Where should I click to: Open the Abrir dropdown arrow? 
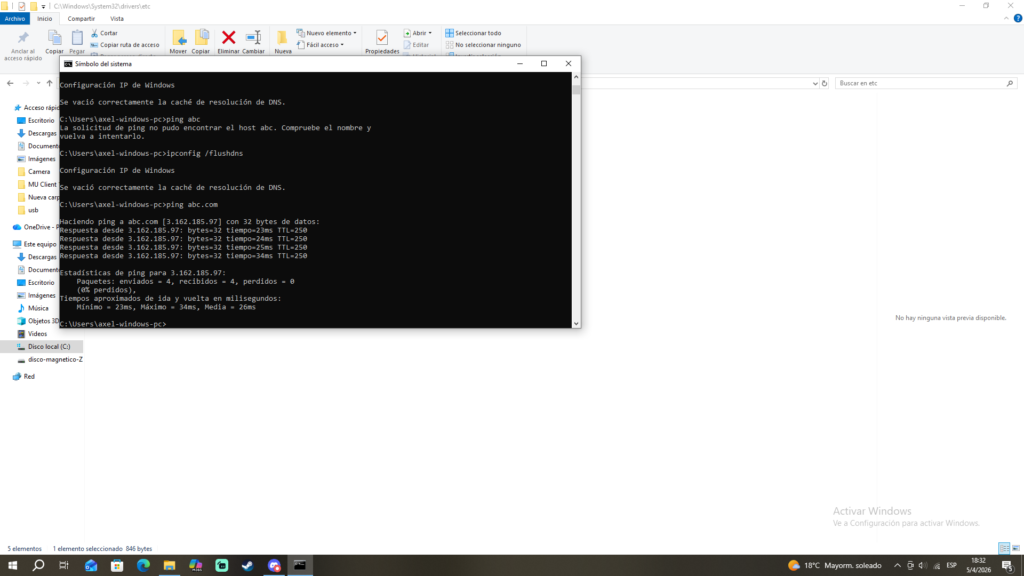pos(430,33)
